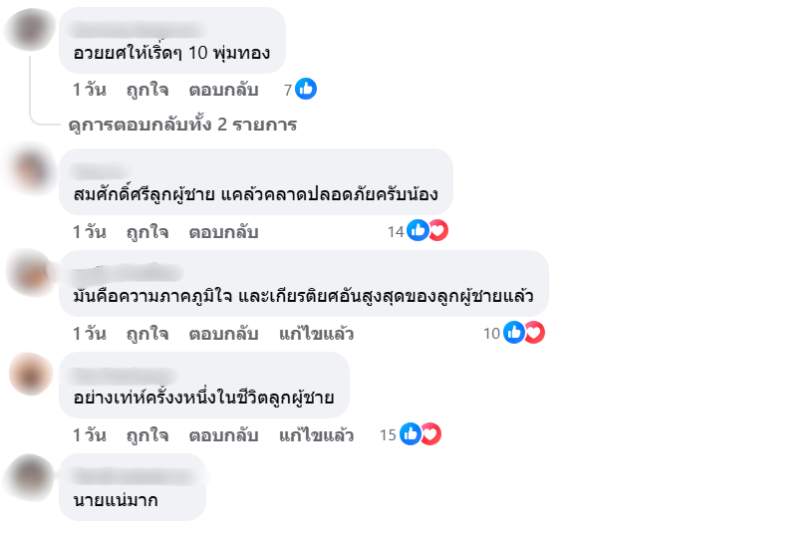800x546 pixels.
Task: Click reaction icons showing 15 reactions
Action: point(419,434)
